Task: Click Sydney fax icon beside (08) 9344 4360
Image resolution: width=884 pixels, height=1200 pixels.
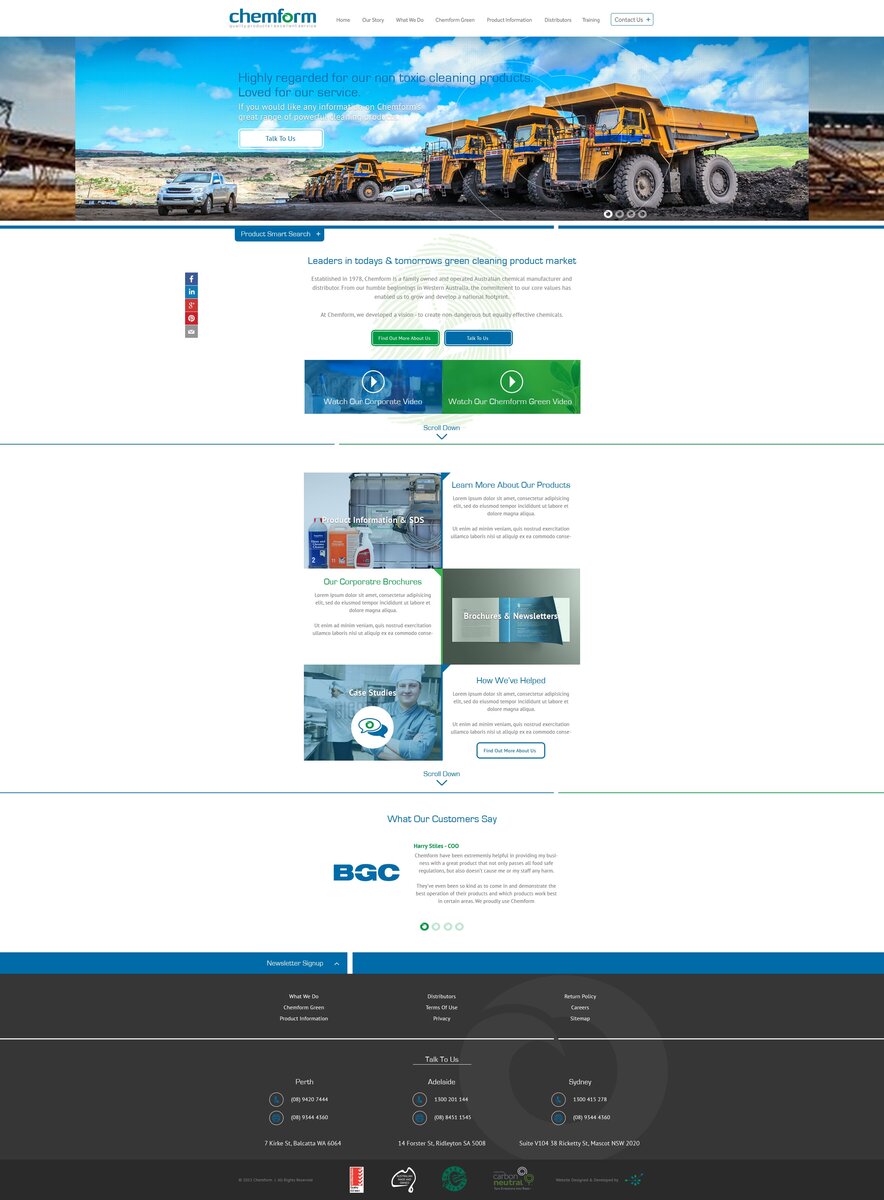Action: (559, 1117)
